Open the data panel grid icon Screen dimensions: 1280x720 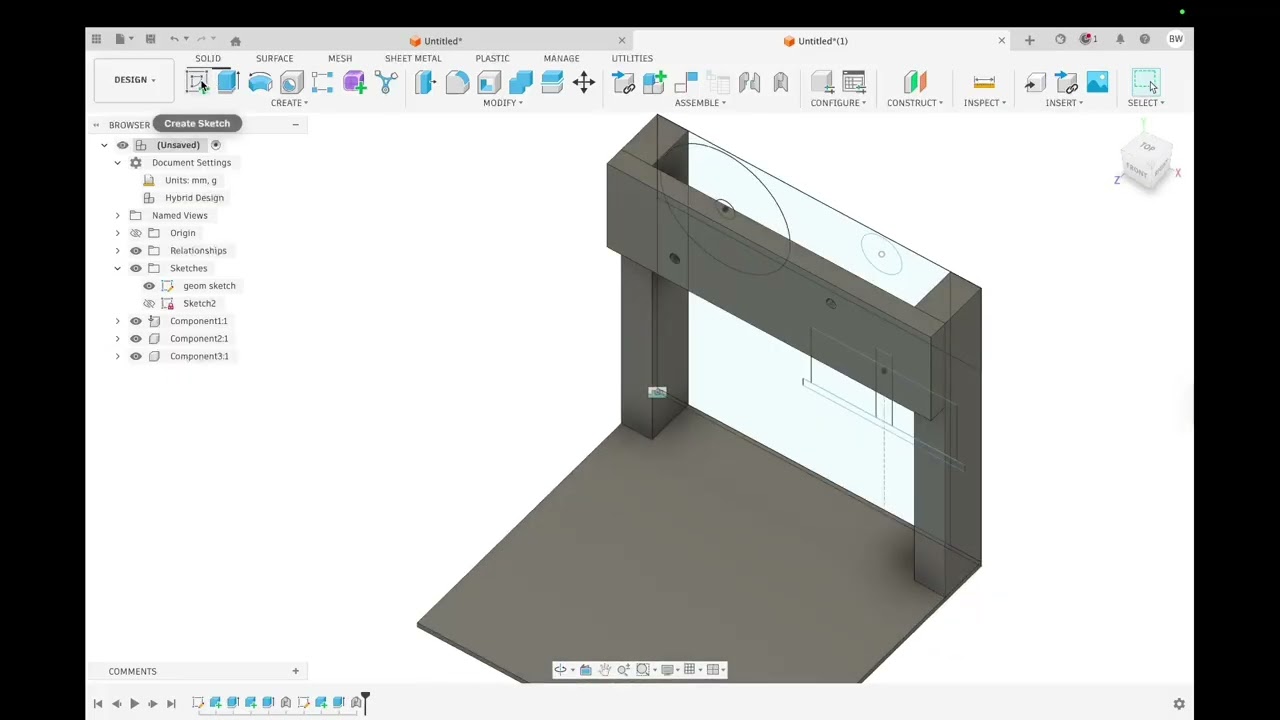pyautogui.click(x=96, y=39)
